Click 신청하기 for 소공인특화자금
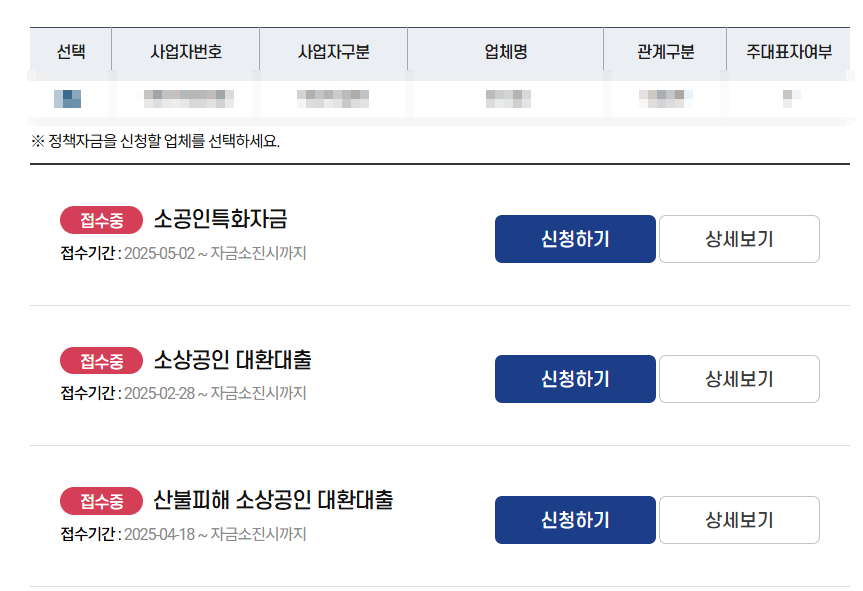The width and height of the screenshot is (863, 591). click(575, 238)
